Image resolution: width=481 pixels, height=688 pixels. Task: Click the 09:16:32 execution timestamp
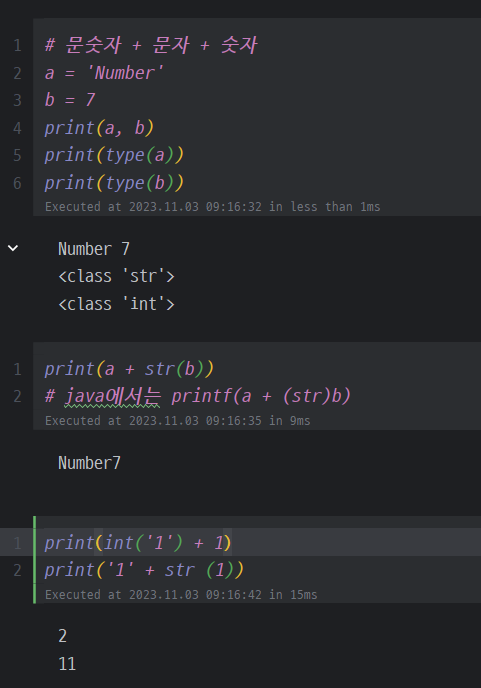pyautogui.click(x=212, y=207)
